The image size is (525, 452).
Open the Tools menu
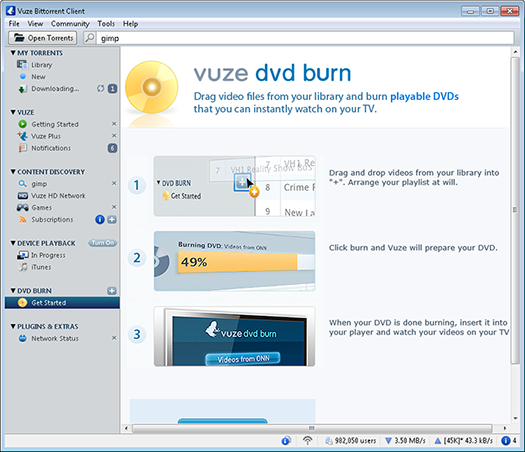(106, 24)
